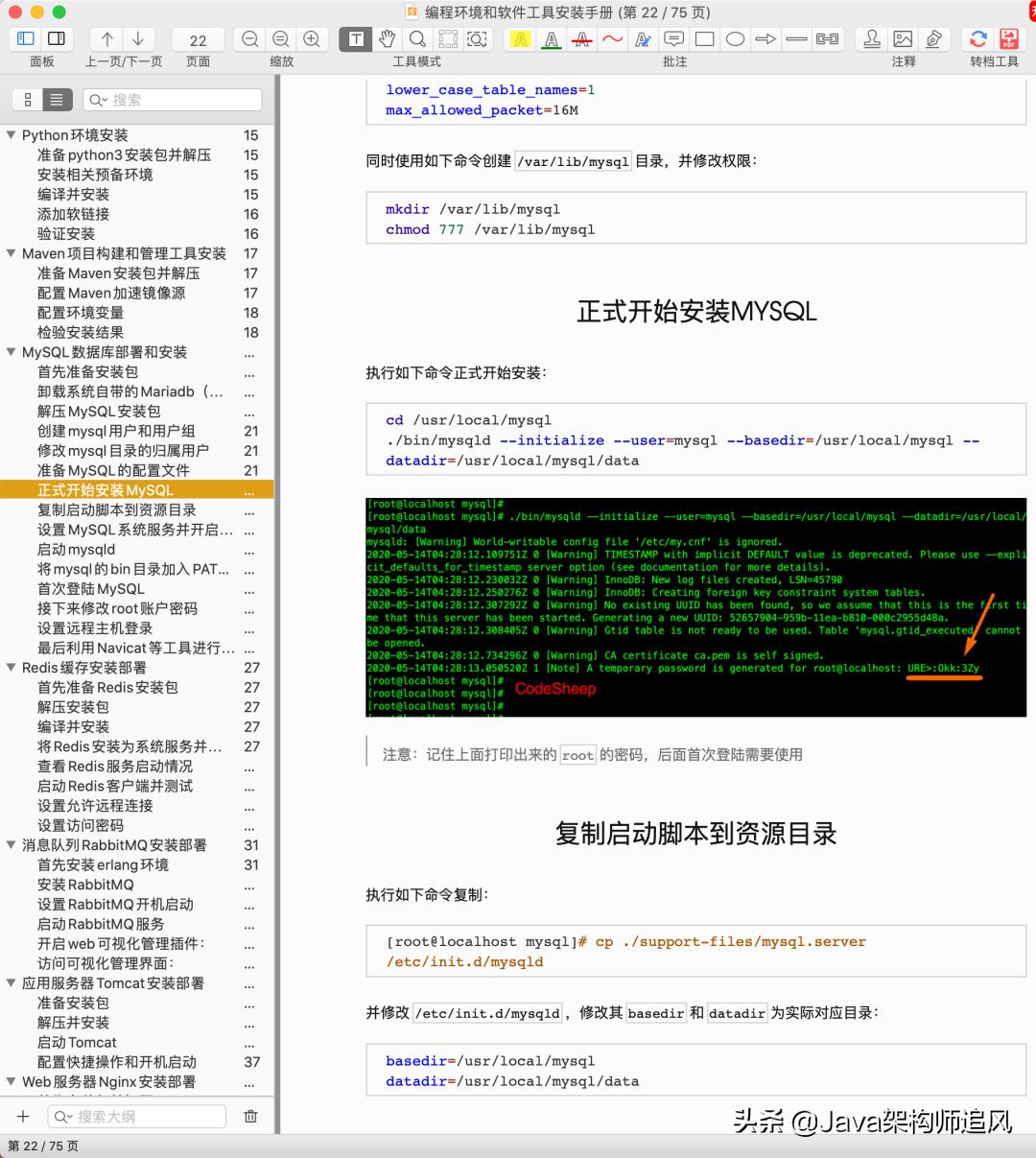Click the add outline plus button
The image size is (1036, 1158).
[x=23, y=1116]
